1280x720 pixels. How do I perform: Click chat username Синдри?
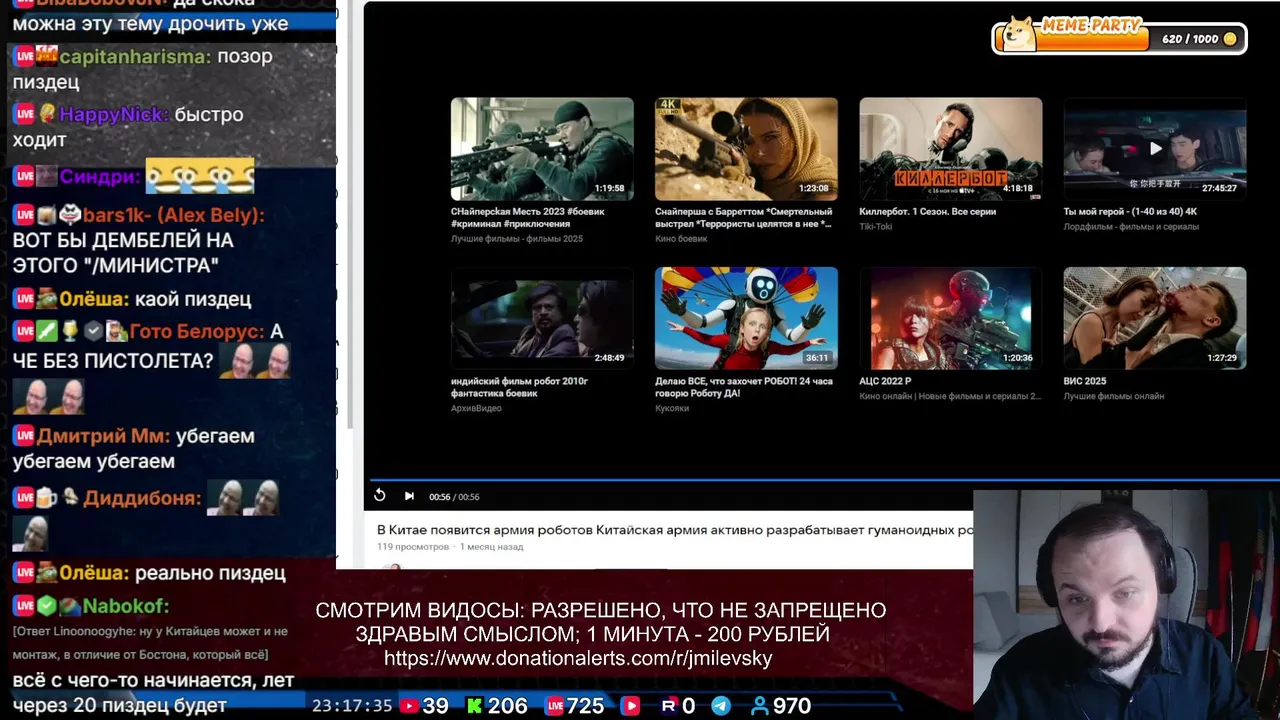[99, 177]
